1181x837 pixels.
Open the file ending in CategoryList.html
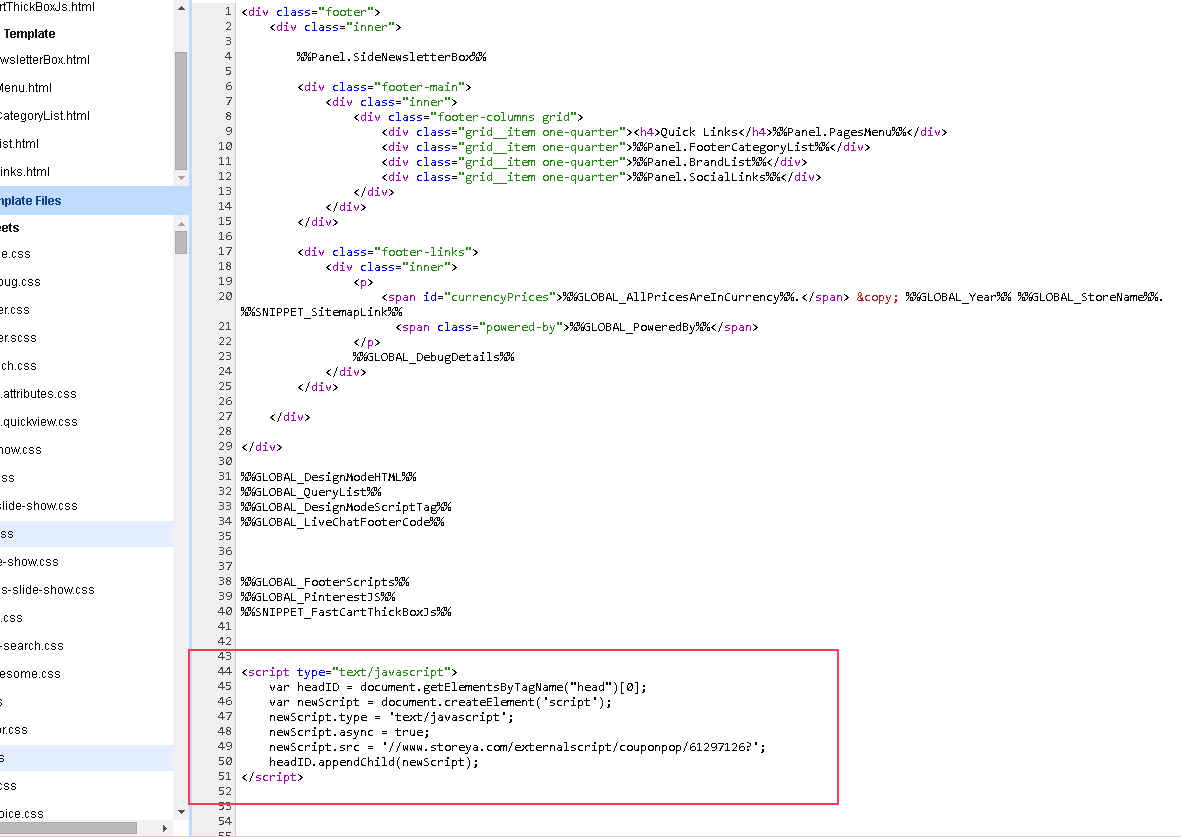pos(45,116)
